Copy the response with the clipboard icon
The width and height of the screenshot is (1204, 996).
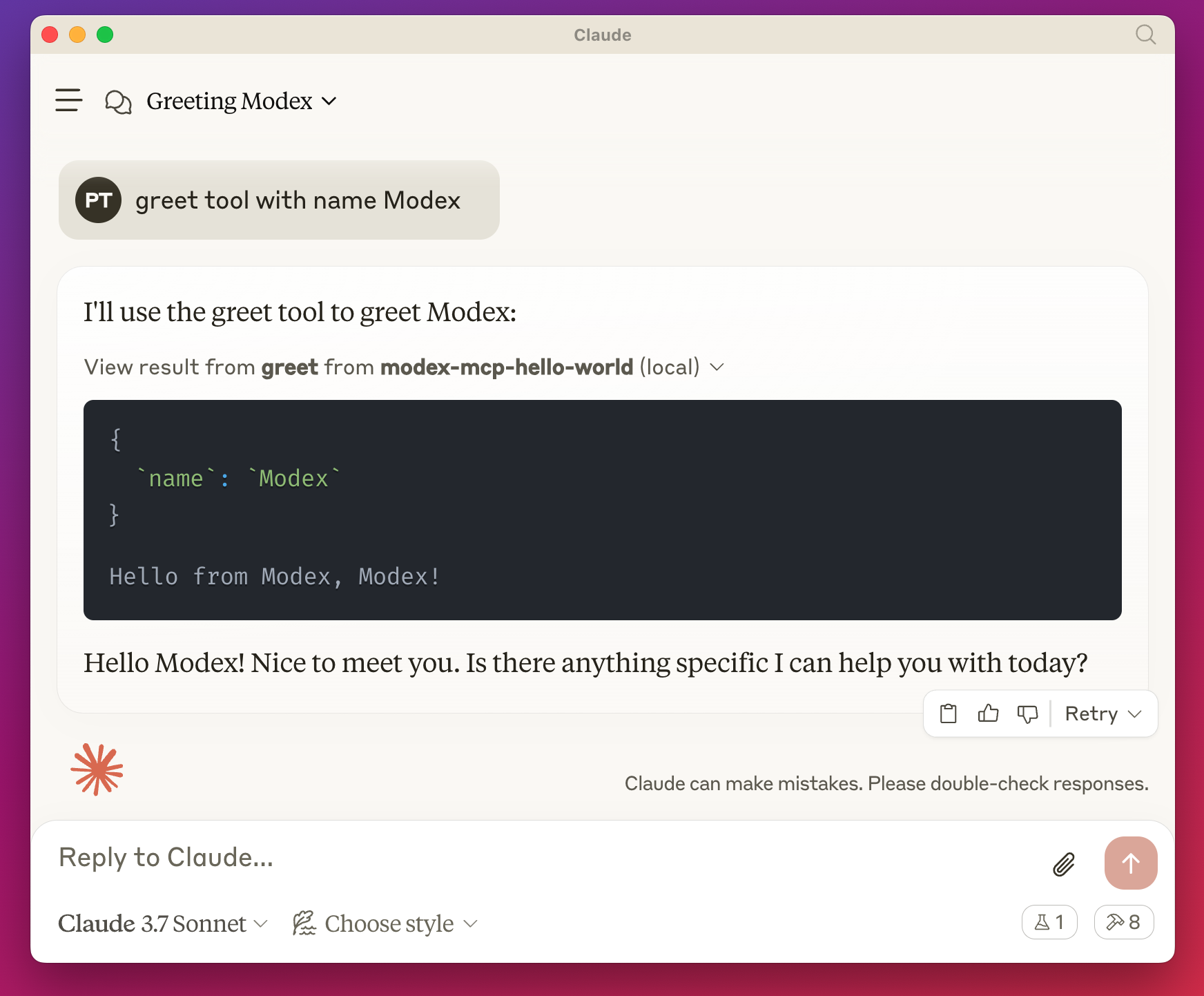[949, 714]
